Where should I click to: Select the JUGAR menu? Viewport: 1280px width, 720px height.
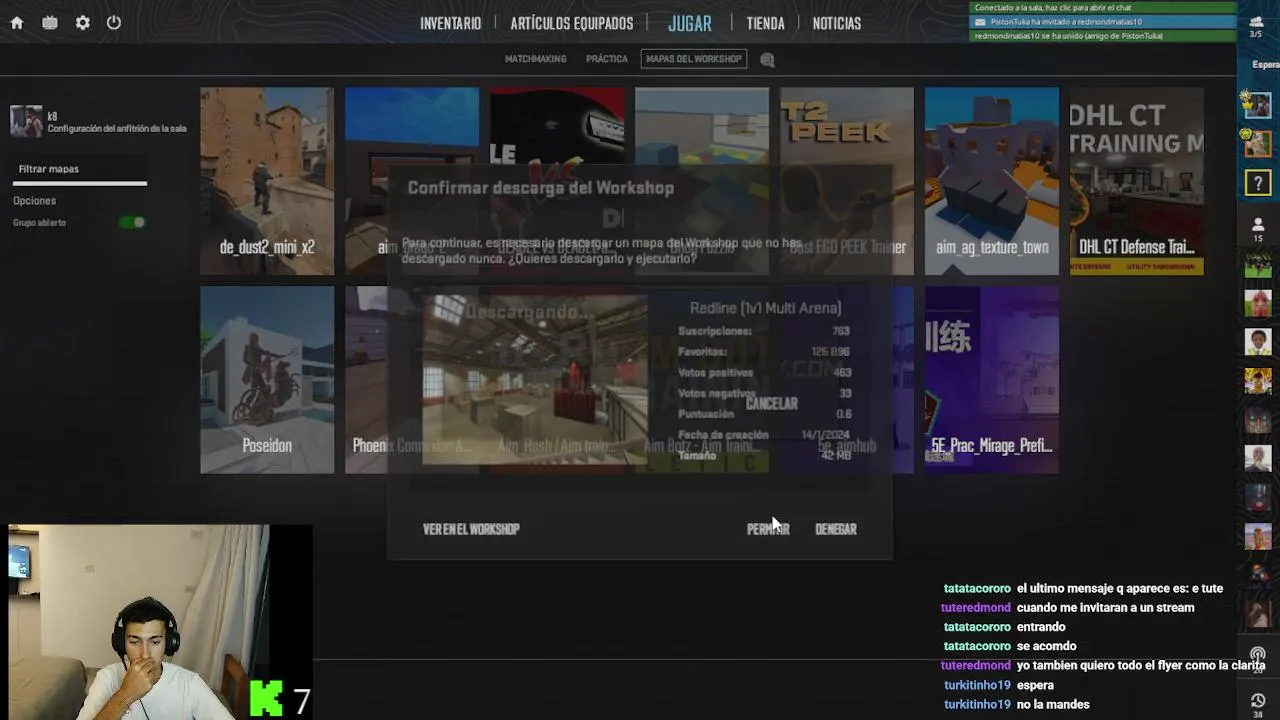coord(690,23)
